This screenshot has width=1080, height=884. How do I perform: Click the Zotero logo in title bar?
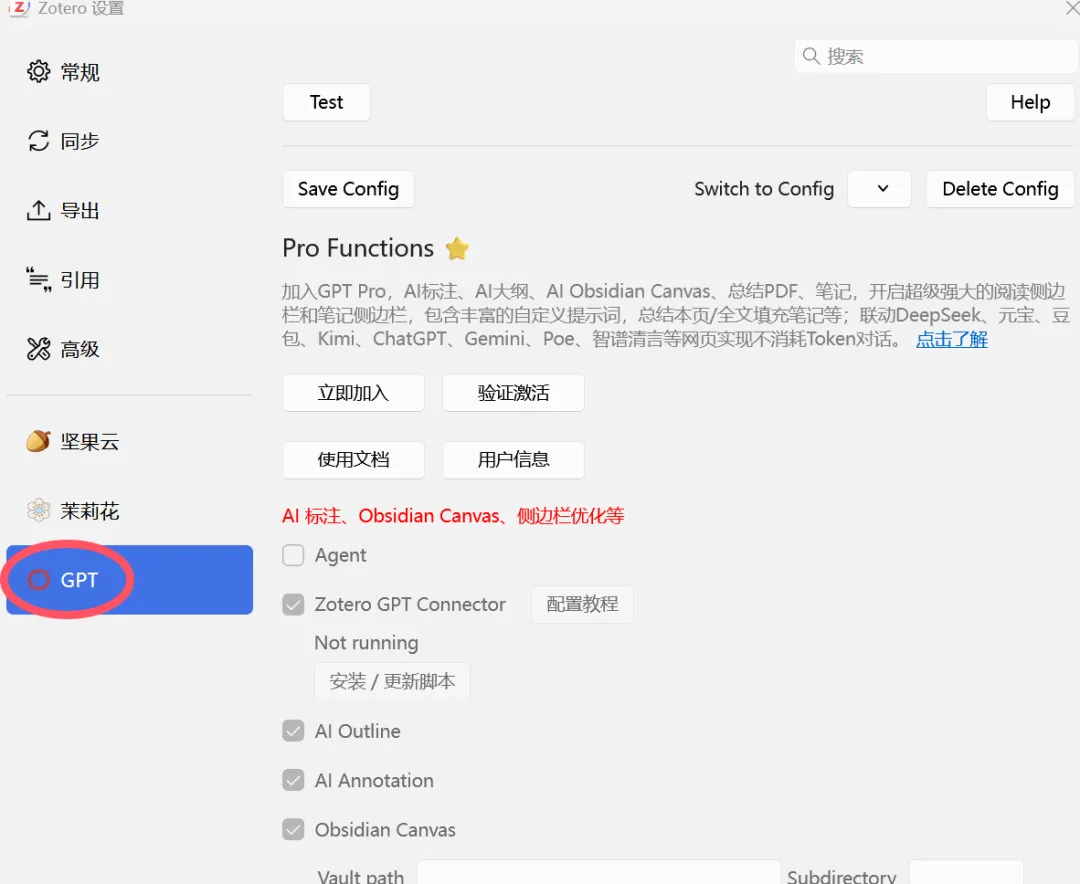19,8
